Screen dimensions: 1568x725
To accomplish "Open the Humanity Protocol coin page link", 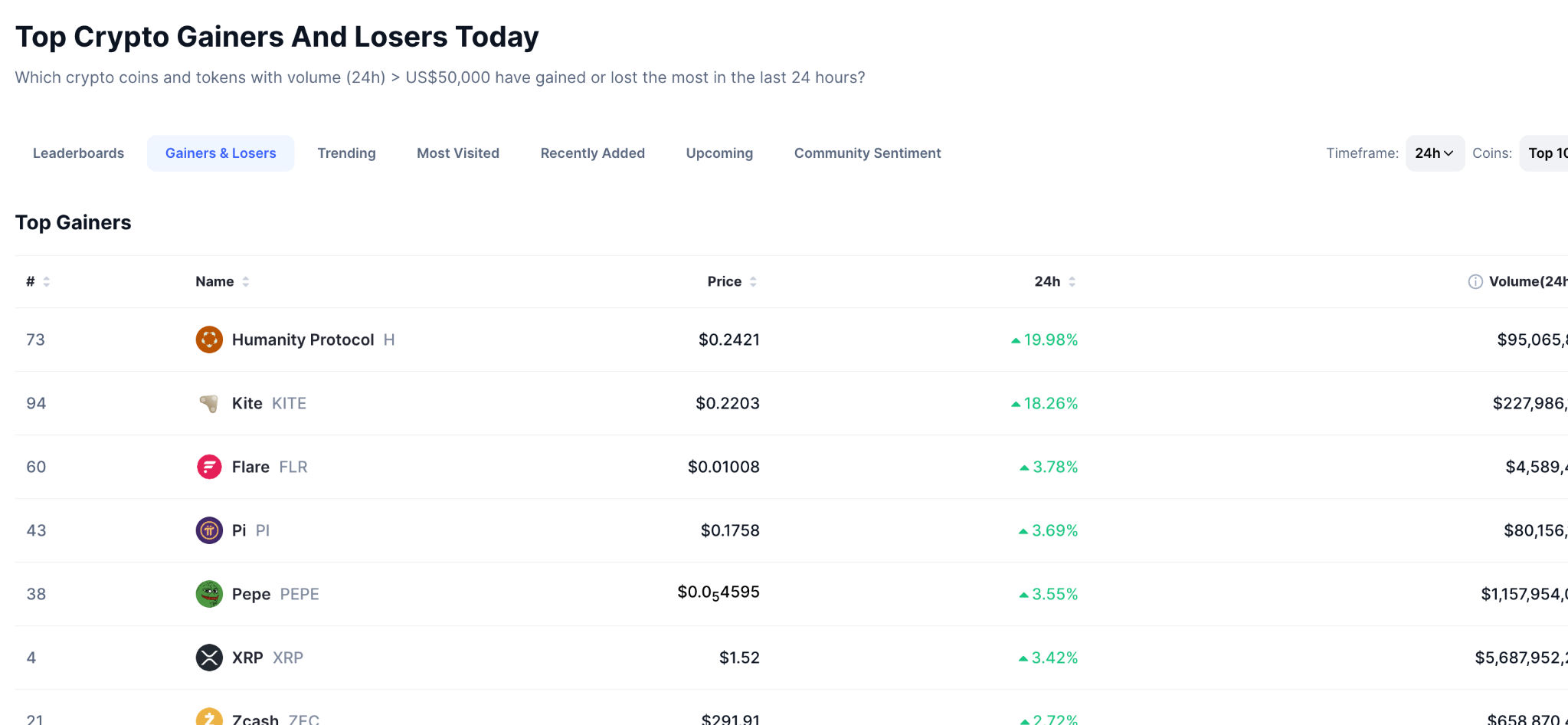I will pos(303,340).
